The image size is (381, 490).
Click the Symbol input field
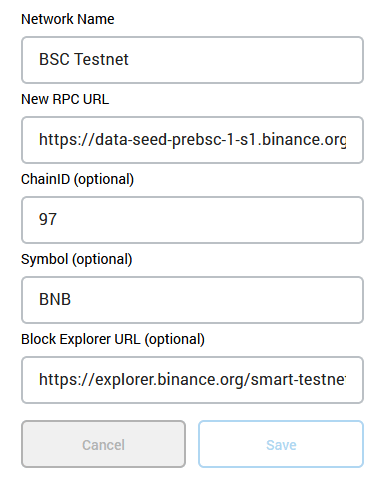(192, 300)
